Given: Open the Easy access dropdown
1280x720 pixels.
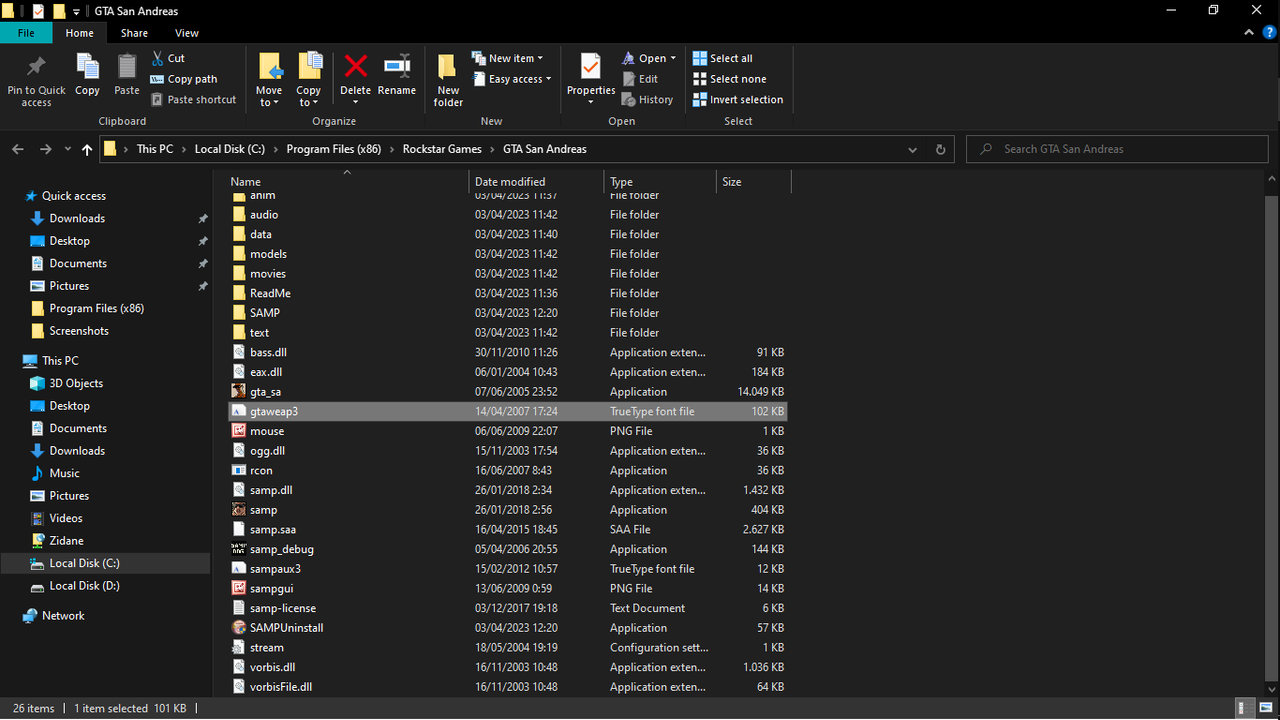Looking at the screenshot, I should click(x=511, y=79).
